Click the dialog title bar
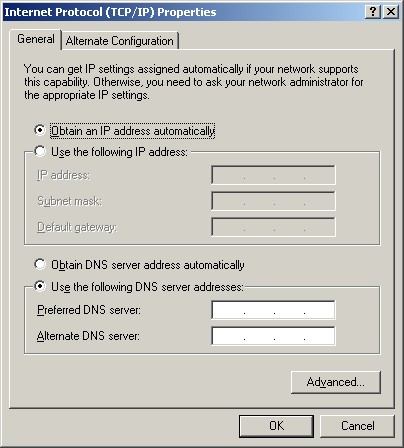The width and height of the screenshot is (404, 448). tap(183, 12)
